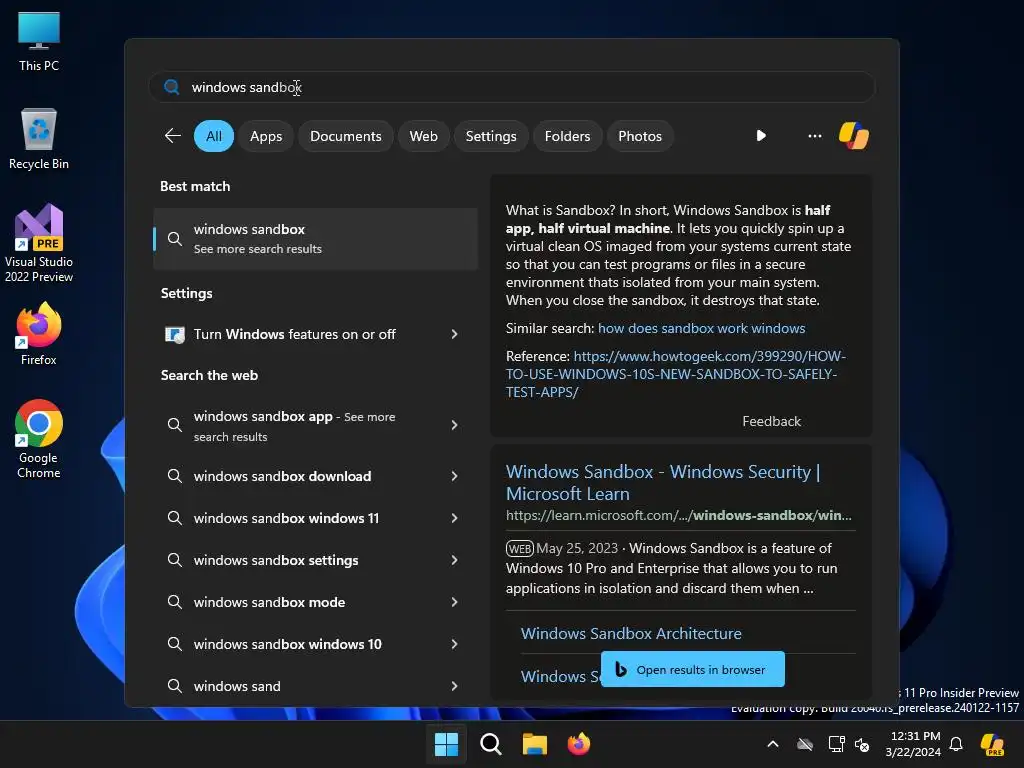
Task: Select the Folders filter tab
Action: pos(567,136)
